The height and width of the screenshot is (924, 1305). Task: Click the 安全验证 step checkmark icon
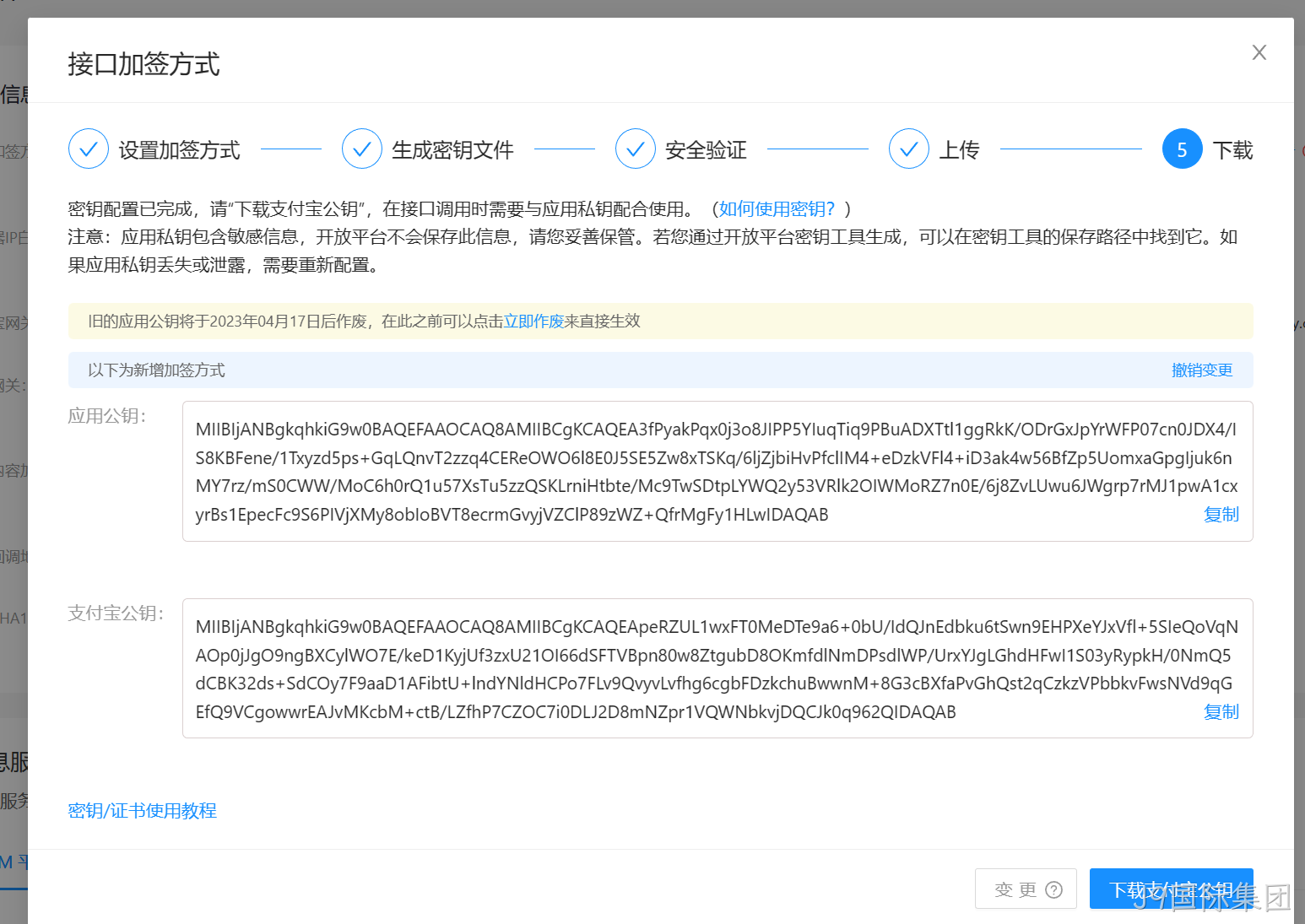coord(636,149)
